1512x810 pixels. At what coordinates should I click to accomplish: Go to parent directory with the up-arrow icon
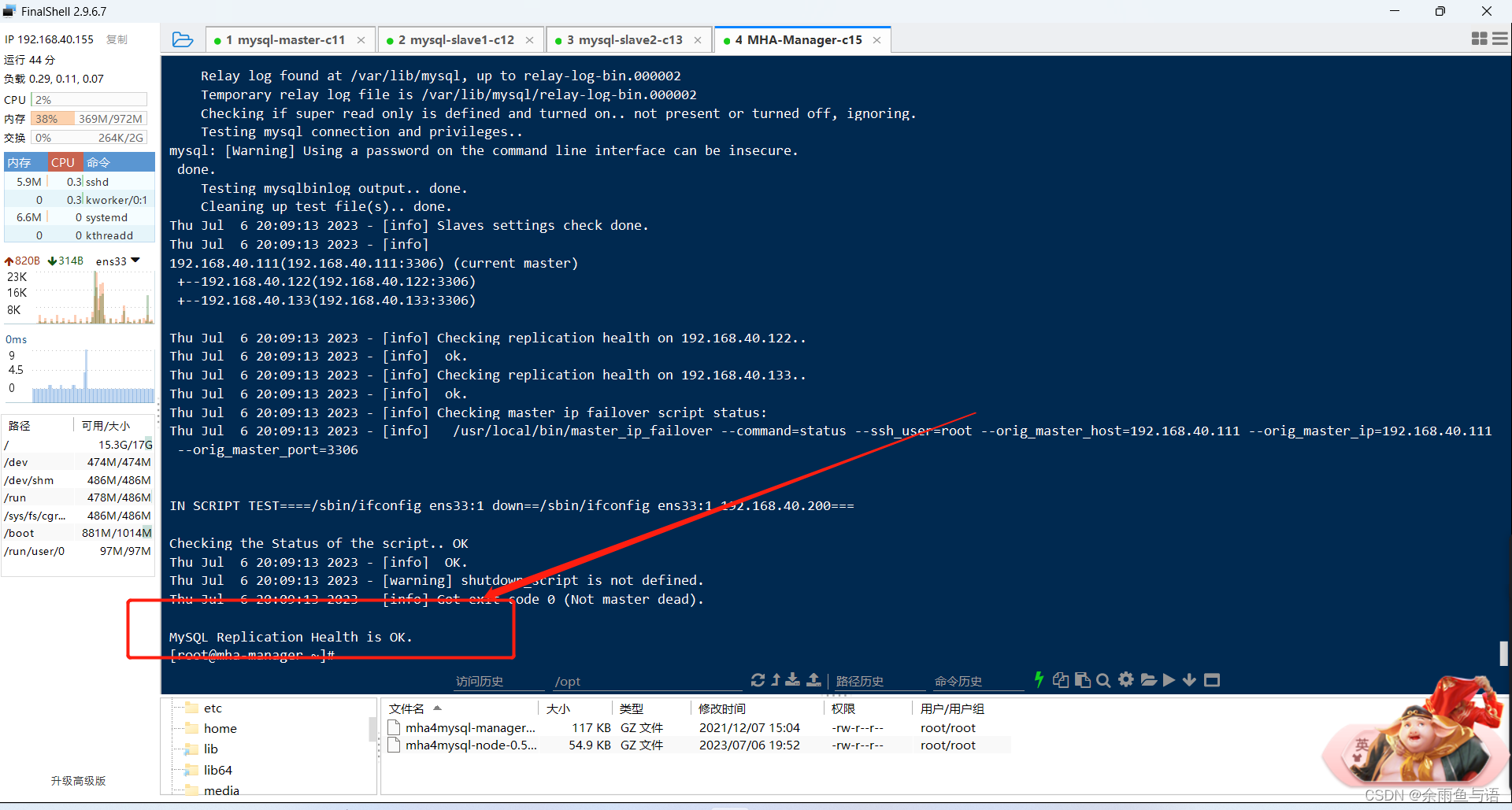point(776,680)
